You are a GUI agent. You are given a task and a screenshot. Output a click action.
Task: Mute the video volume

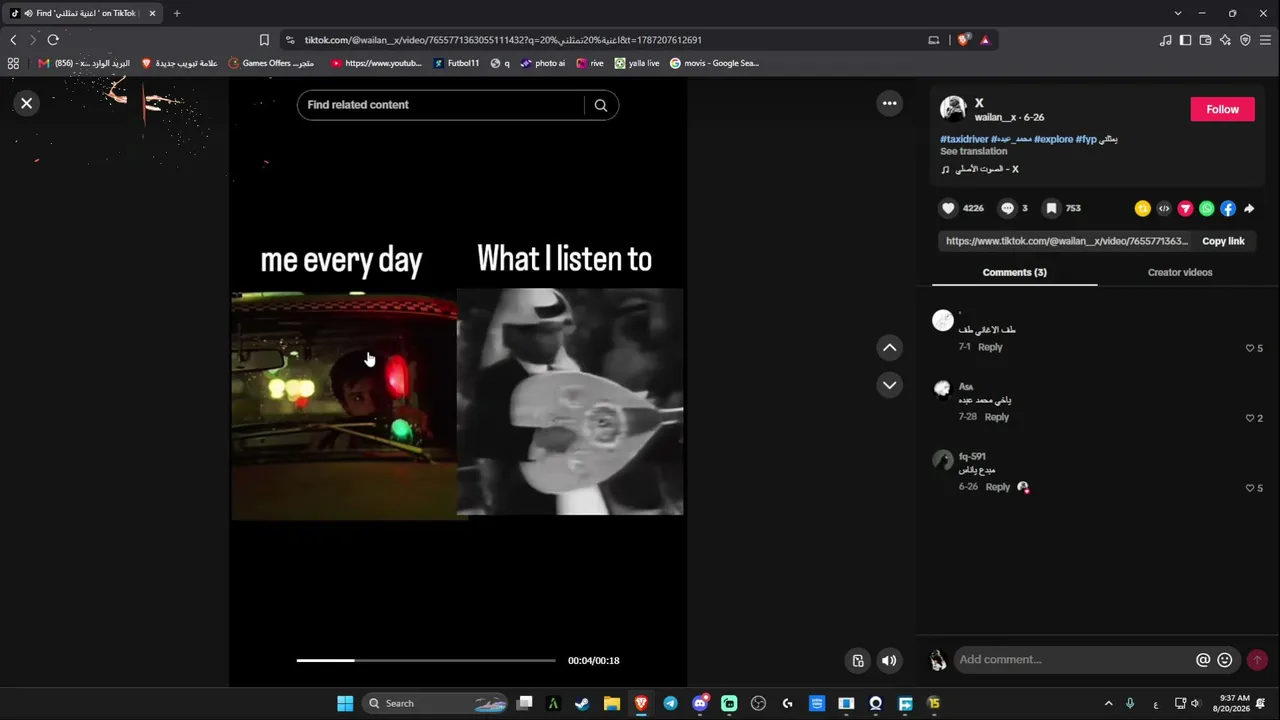click(889, 660)
